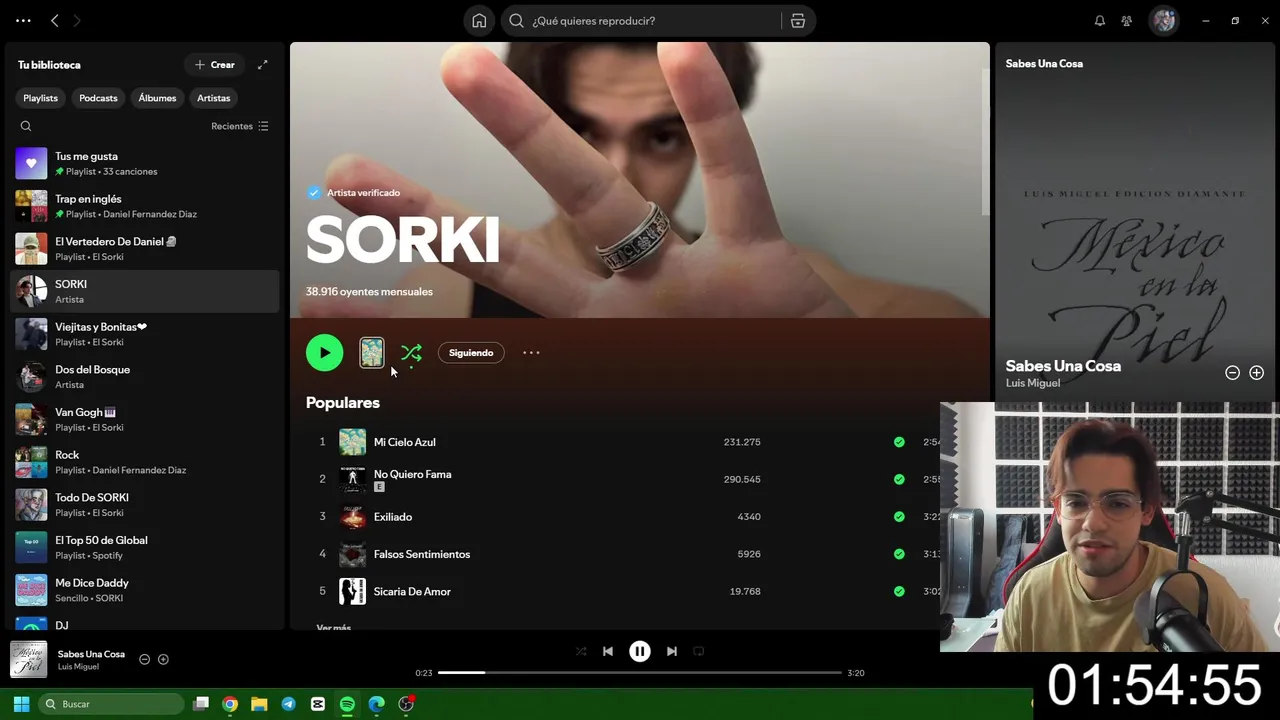Open Dos del Bosque artist
Image resolution: width=1280 pixels, height=720 pixels.
click(145, 376)
